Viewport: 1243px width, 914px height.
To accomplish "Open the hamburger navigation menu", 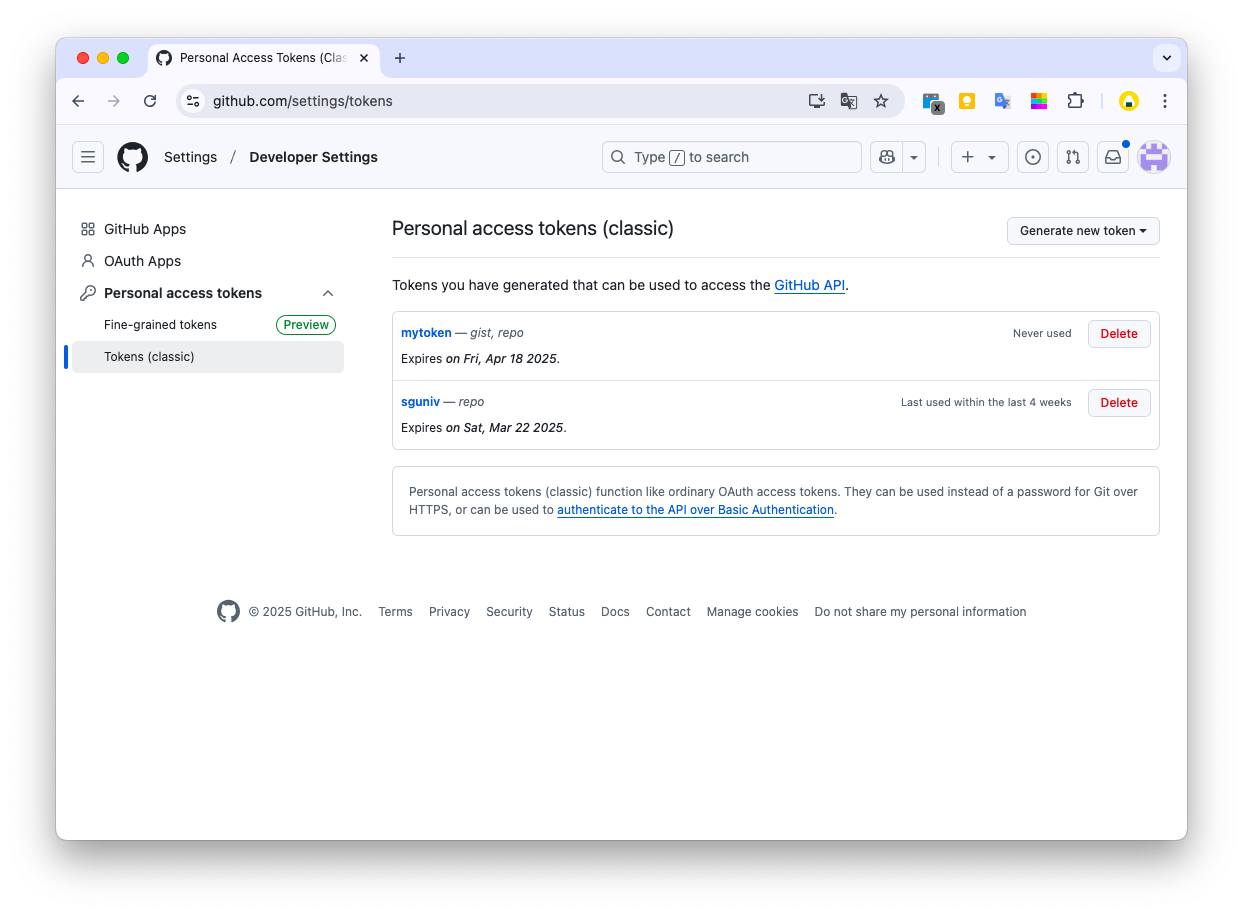I will [88, 157].
